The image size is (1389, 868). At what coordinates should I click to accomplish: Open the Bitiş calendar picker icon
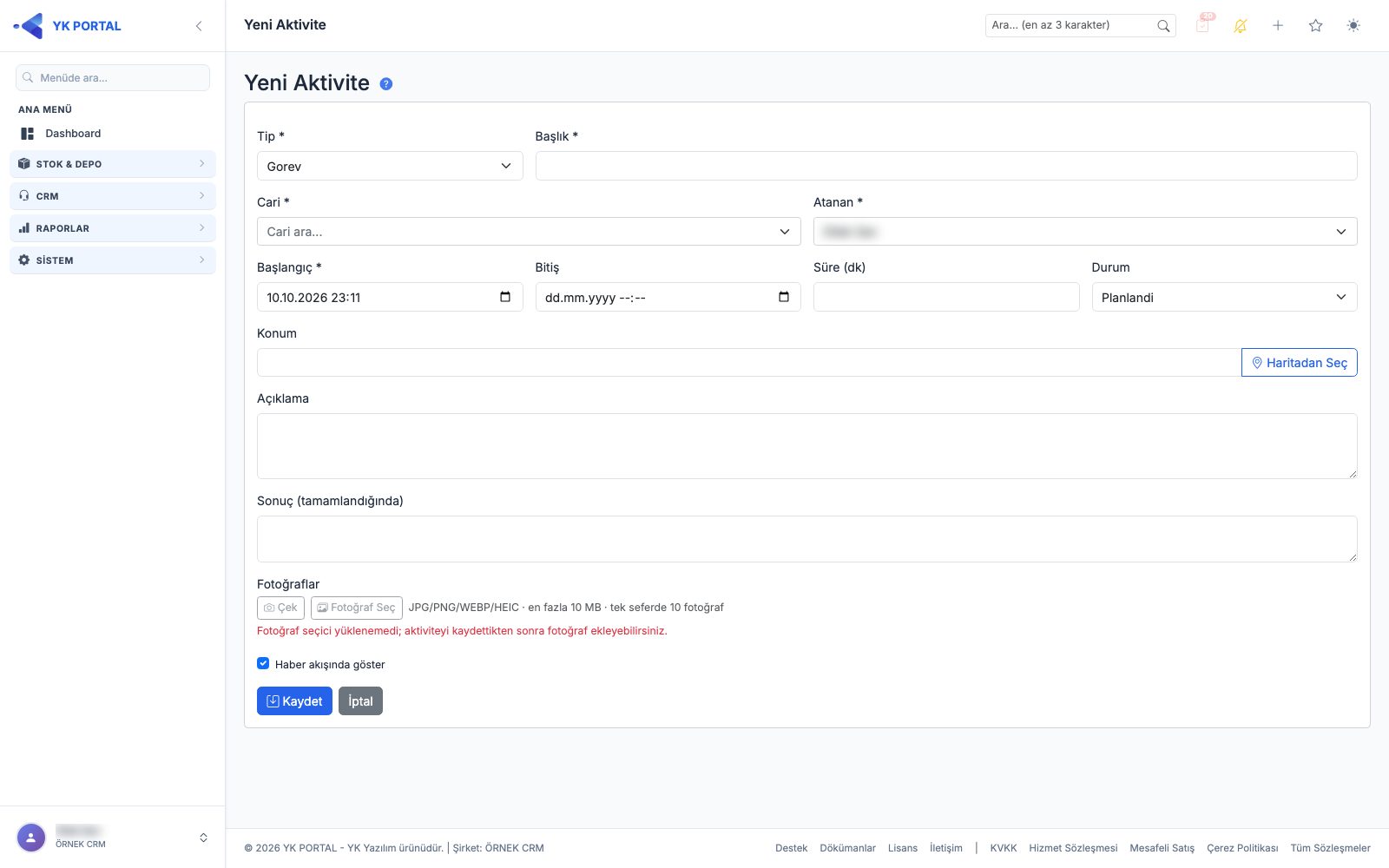(x=784, y=297)
